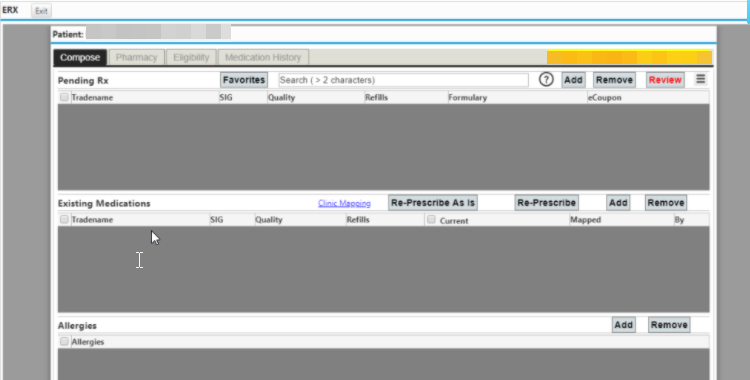
Task: Click the Re-Prescribe button
Action: point(546,202)
